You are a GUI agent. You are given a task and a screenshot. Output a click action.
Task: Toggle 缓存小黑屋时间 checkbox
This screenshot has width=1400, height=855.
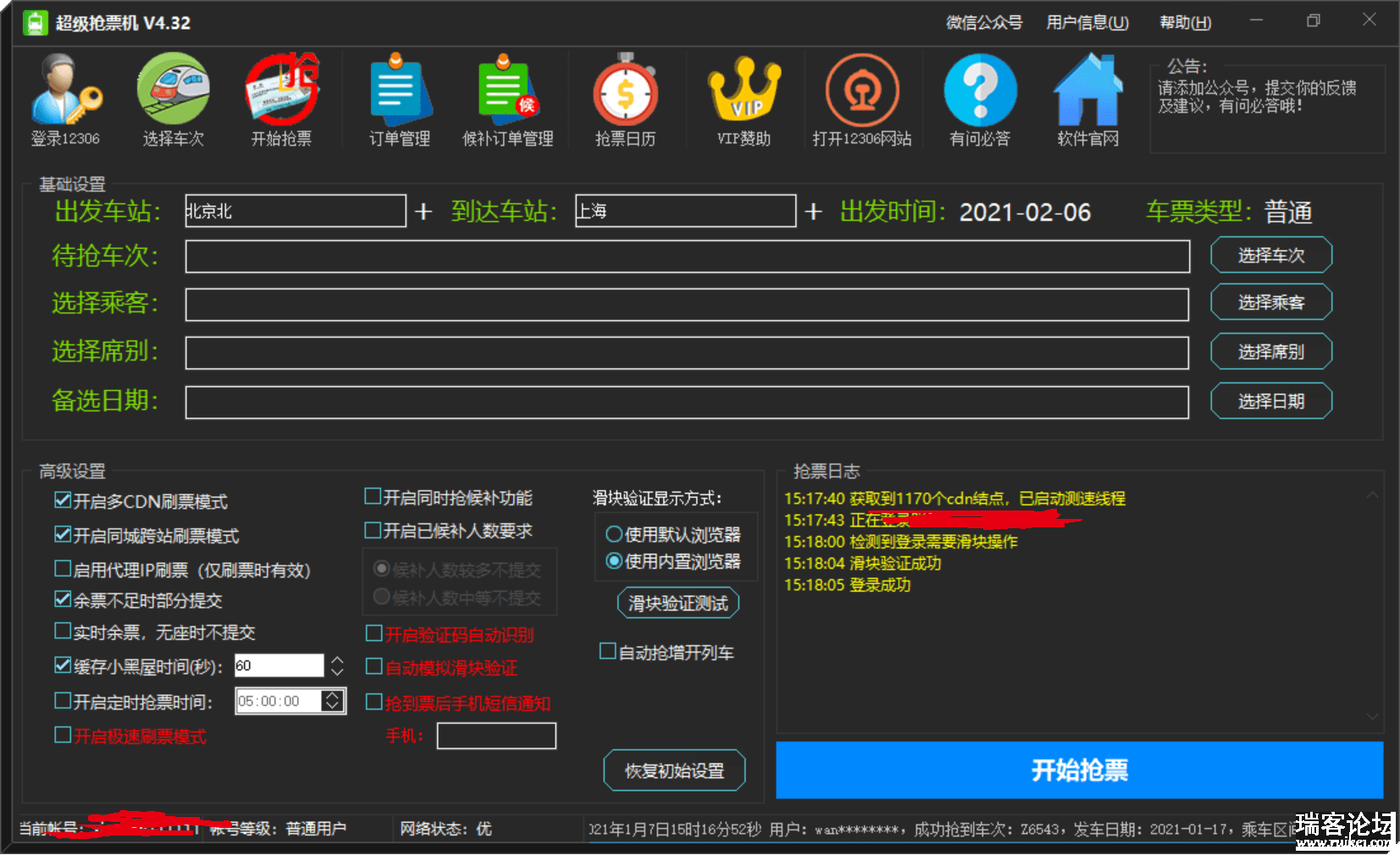[x=63, y=665]
